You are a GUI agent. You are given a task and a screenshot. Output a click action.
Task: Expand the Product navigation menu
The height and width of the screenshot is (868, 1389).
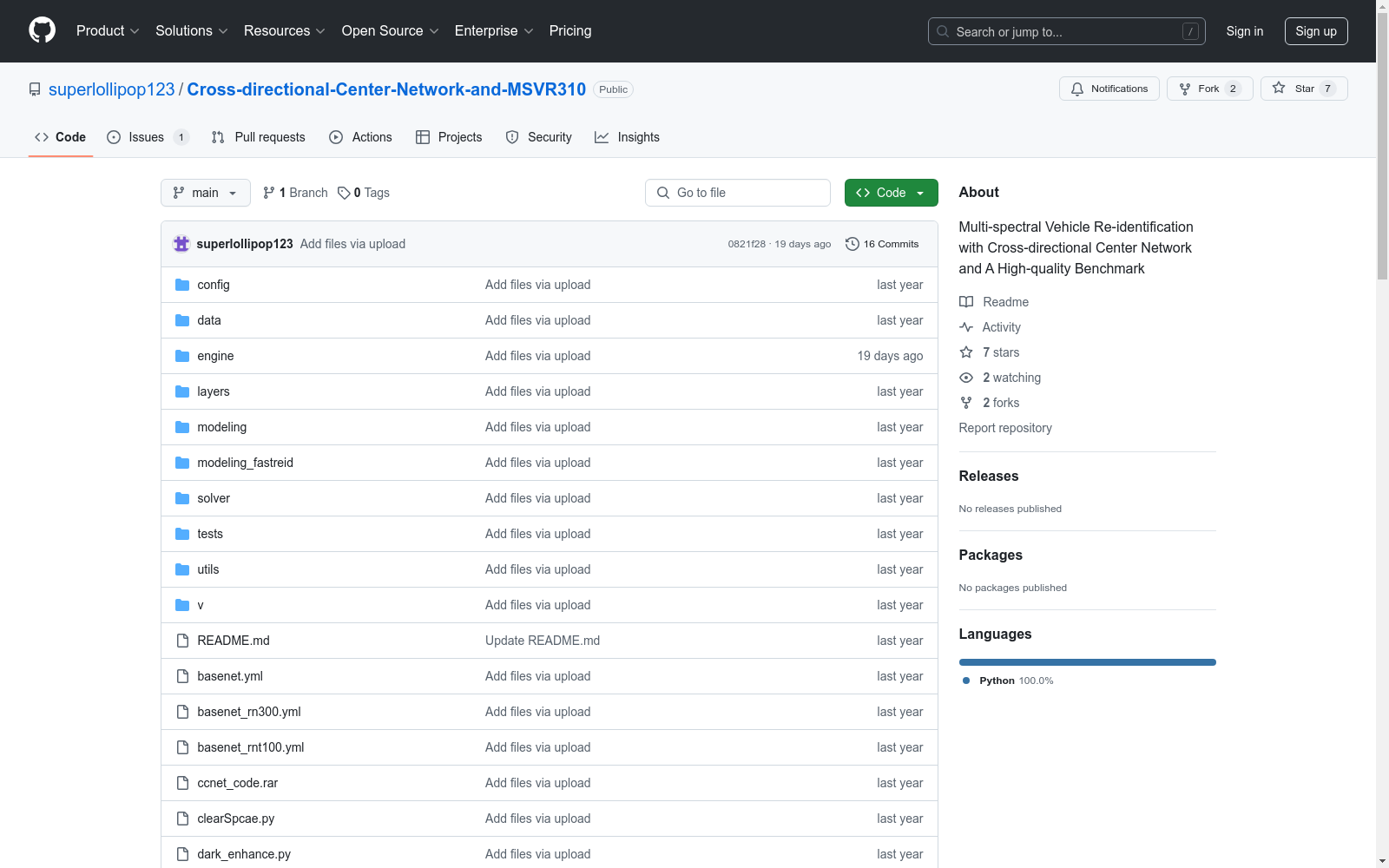(108, 30)
